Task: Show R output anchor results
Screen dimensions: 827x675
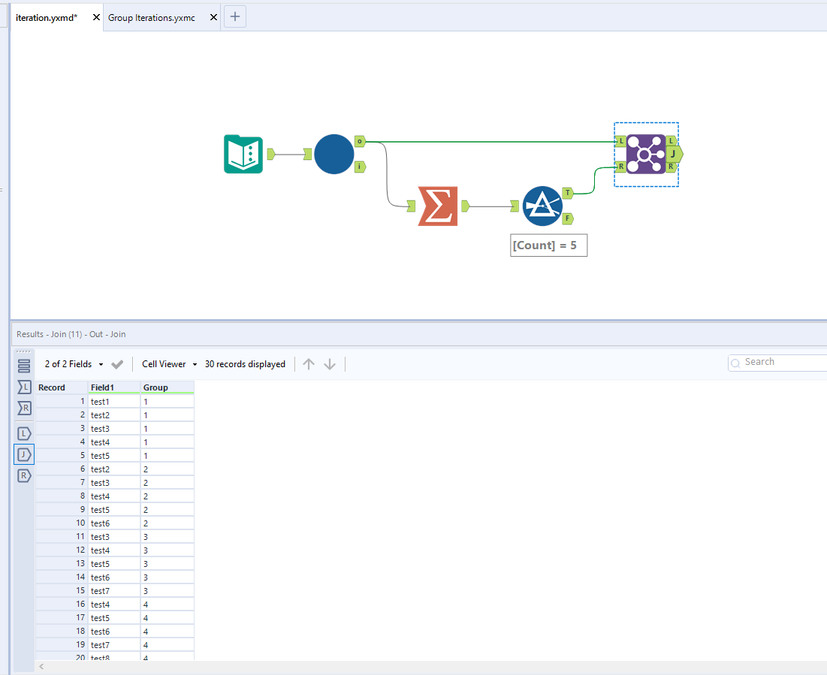Action: [x=24, y=476]
